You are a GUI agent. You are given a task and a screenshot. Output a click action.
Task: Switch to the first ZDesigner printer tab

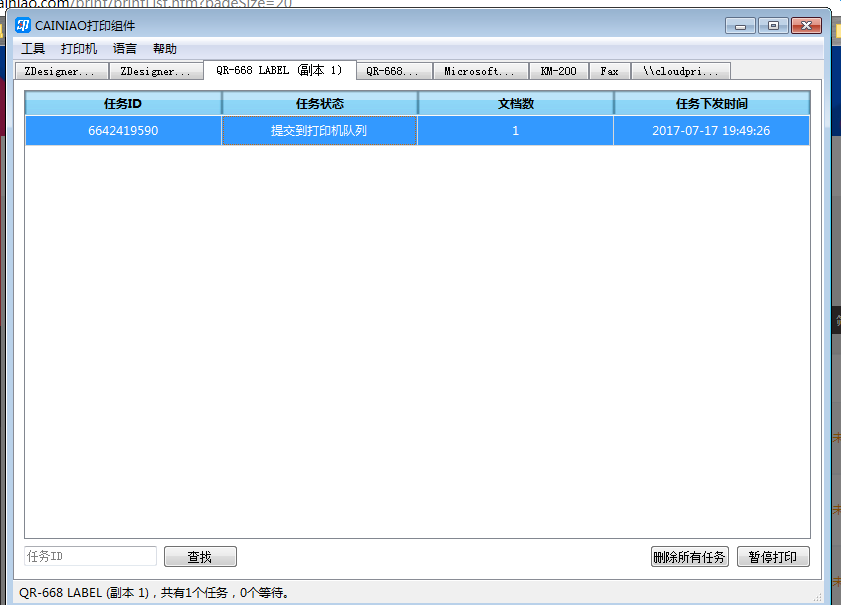tap(62, 71)
